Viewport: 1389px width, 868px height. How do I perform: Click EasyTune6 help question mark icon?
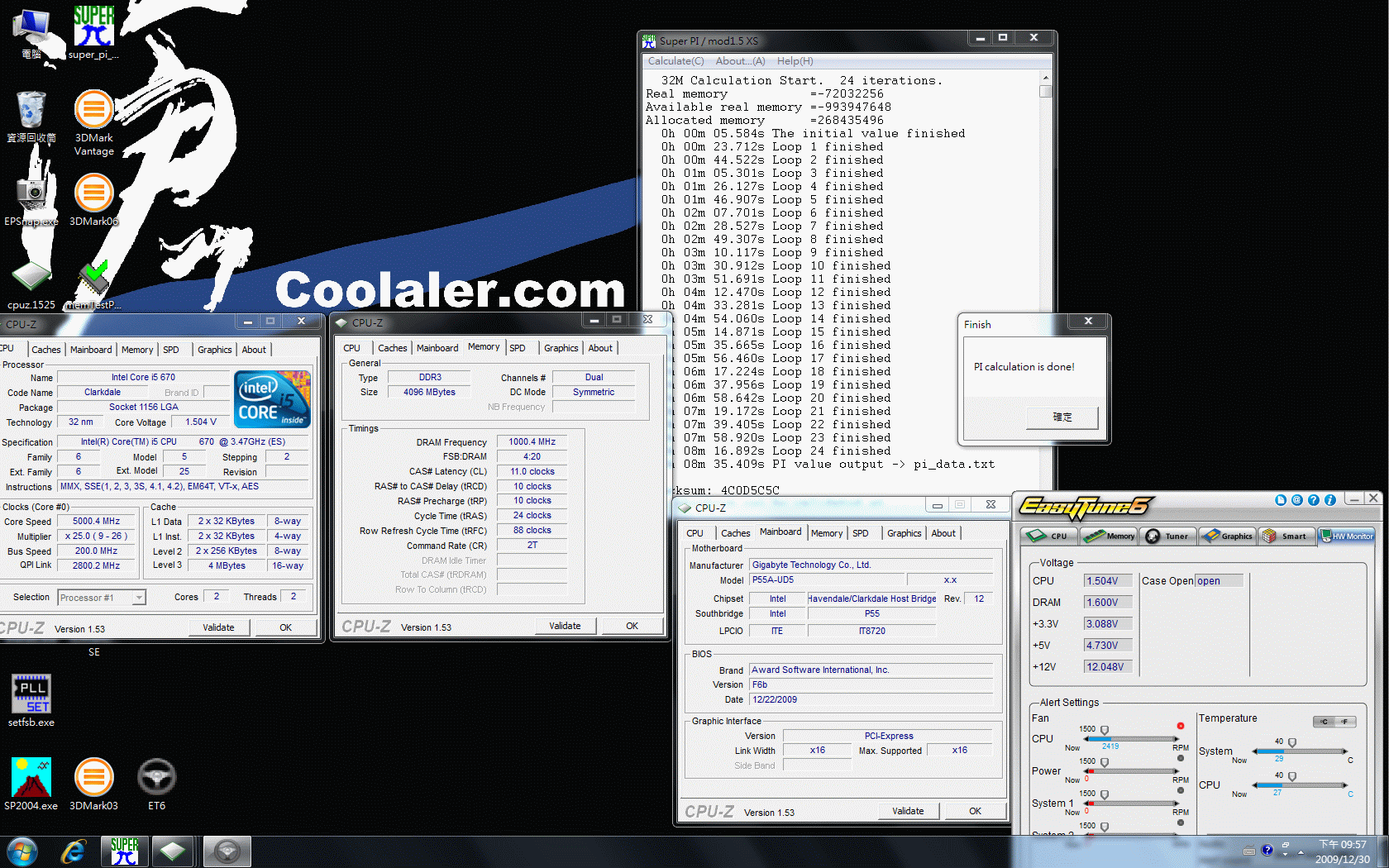[1314, 500]
